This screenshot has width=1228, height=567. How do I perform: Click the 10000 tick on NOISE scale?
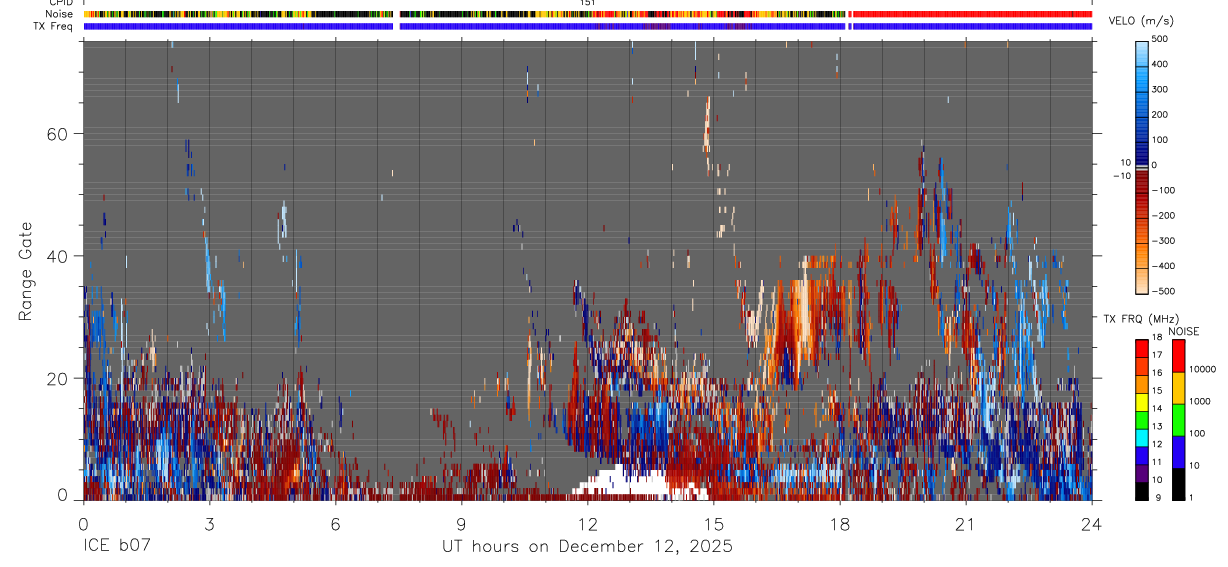tap(1203, 369)
